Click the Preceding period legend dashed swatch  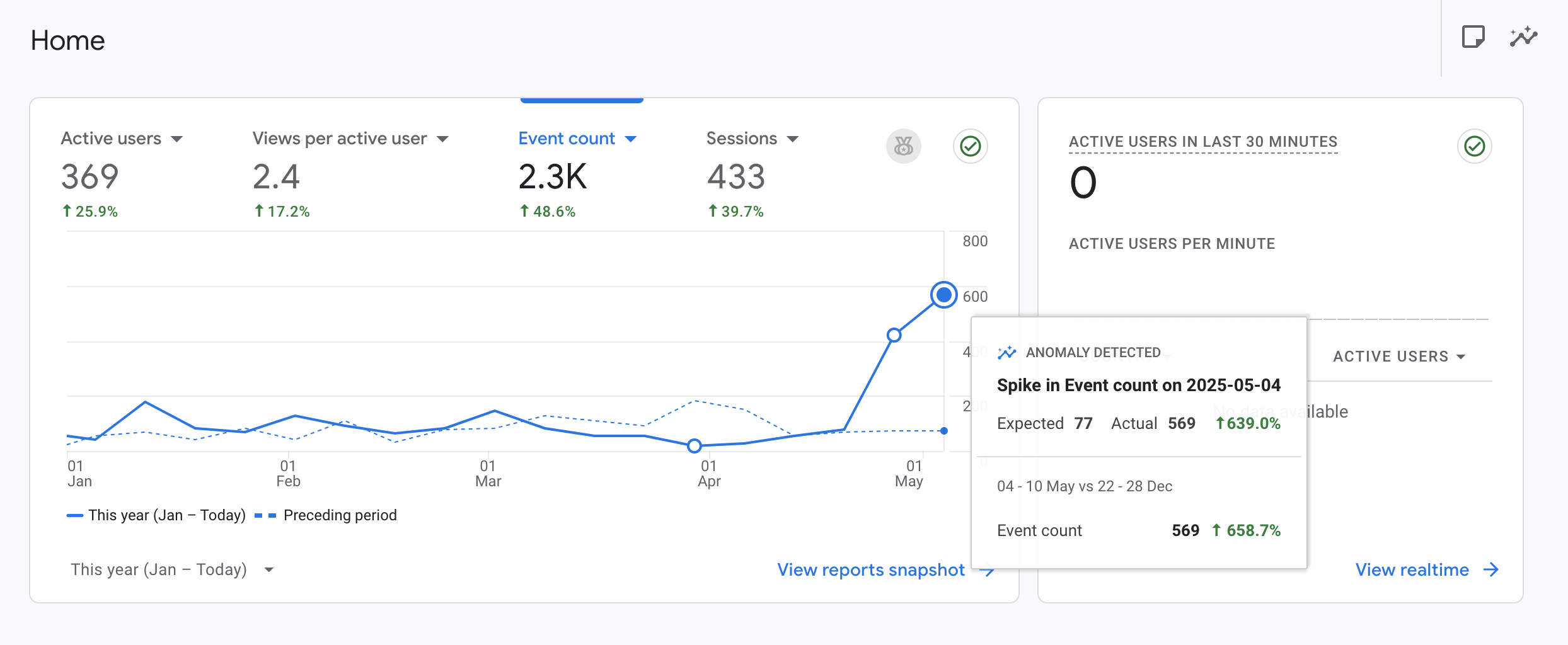click(x=265, y=516)
